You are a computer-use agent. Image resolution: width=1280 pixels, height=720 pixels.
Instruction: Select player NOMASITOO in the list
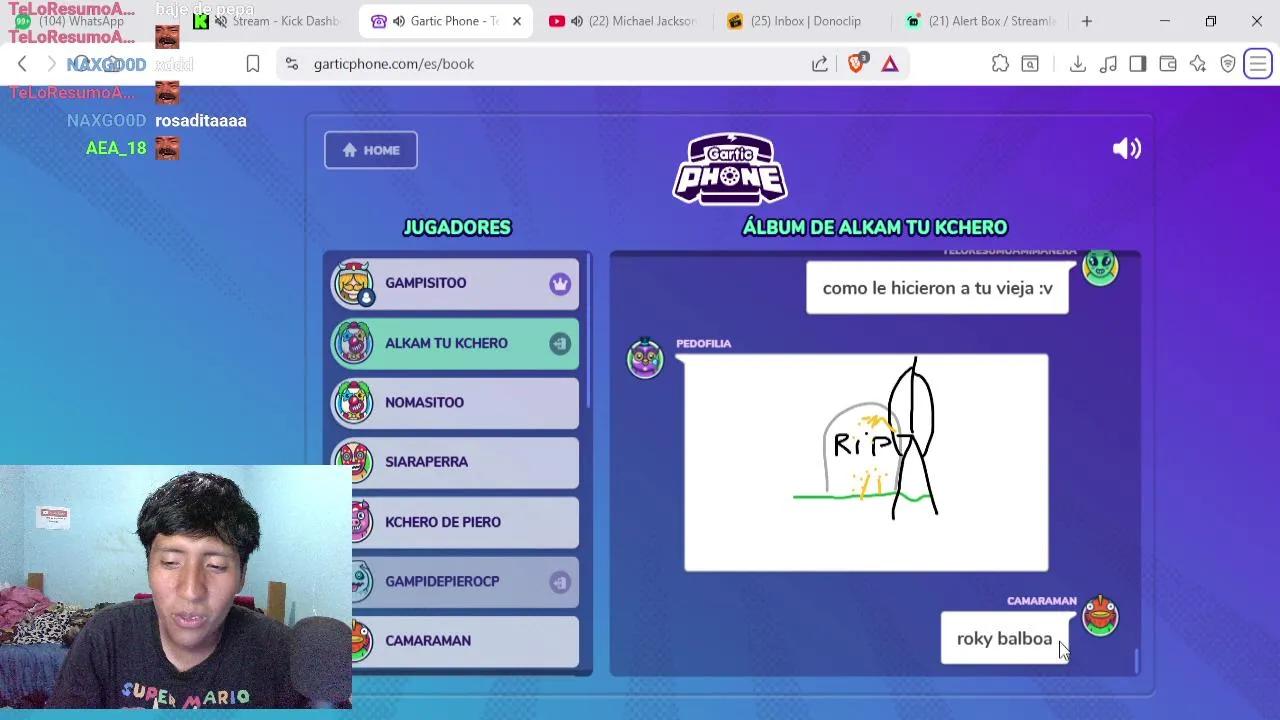455,402
